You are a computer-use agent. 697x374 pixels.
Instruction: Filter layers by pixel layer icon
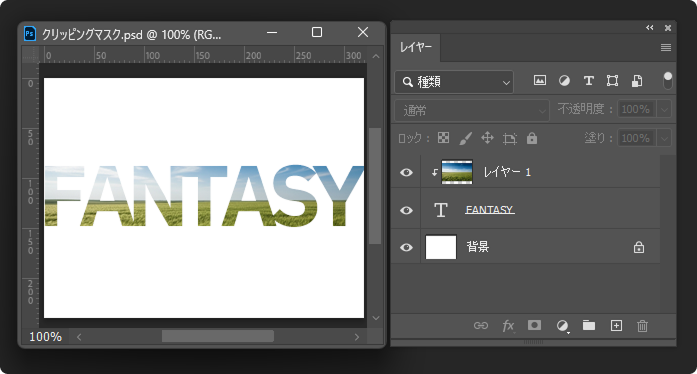(x=540, y=80)
